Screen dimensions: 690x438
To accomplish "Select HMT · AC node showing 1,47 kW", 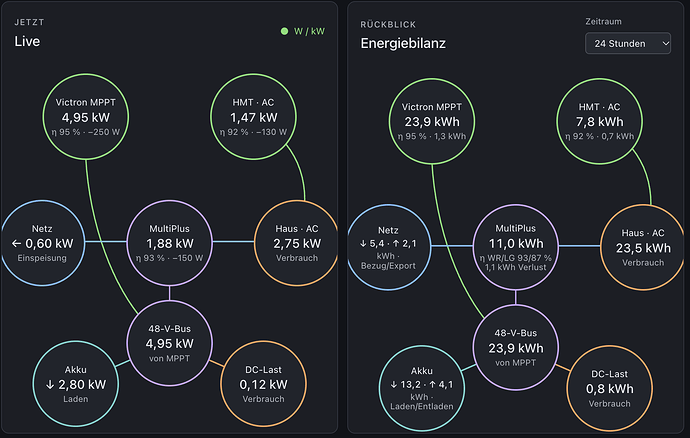I will (253, 117).
